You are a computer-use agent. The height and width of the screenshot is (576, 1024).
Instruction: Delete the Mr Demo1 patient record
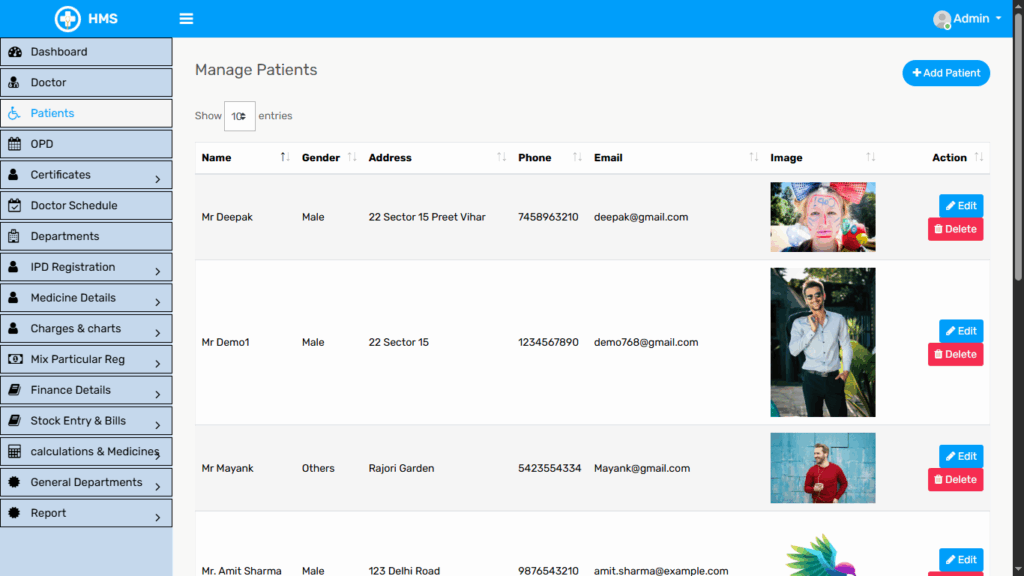point(955,354)
